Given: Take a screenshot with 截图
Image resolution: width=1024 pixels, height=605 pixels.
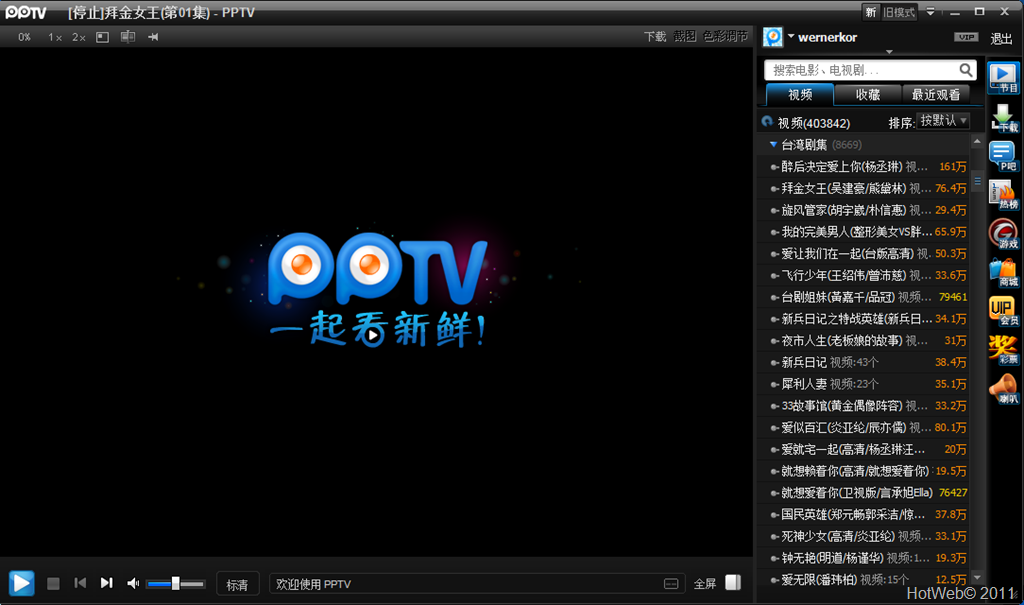Looking at the screenshot, I should 684,37.
